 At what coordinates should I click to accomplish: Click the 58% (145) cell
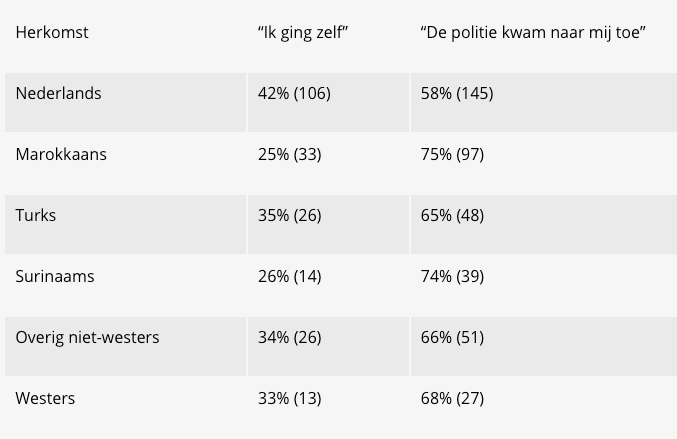(x=457, y=93)
